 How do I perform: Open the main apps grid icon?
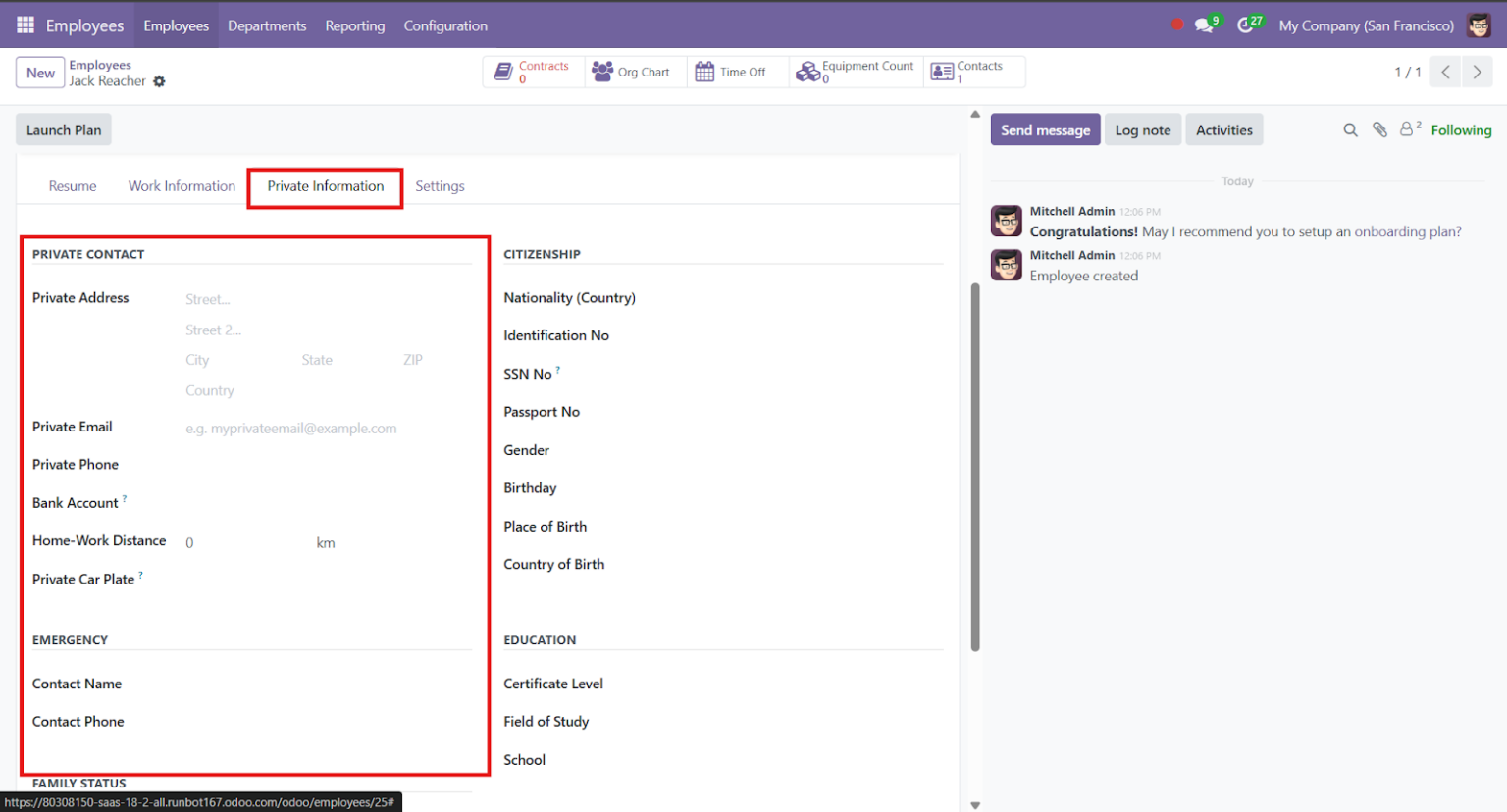[x=26, y=25]
